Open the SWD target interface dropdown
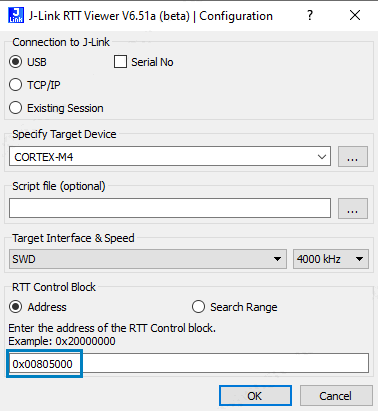 coord(148,259)
